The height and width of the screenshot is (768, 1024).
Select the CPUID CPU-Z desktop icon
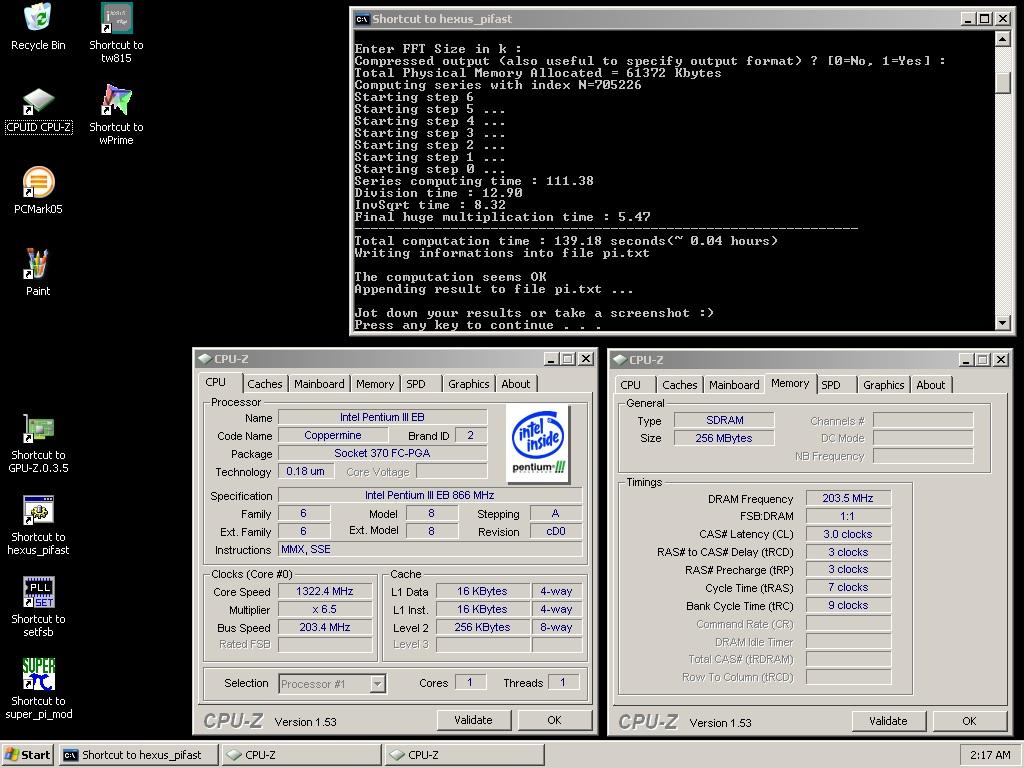coord(38,110)
